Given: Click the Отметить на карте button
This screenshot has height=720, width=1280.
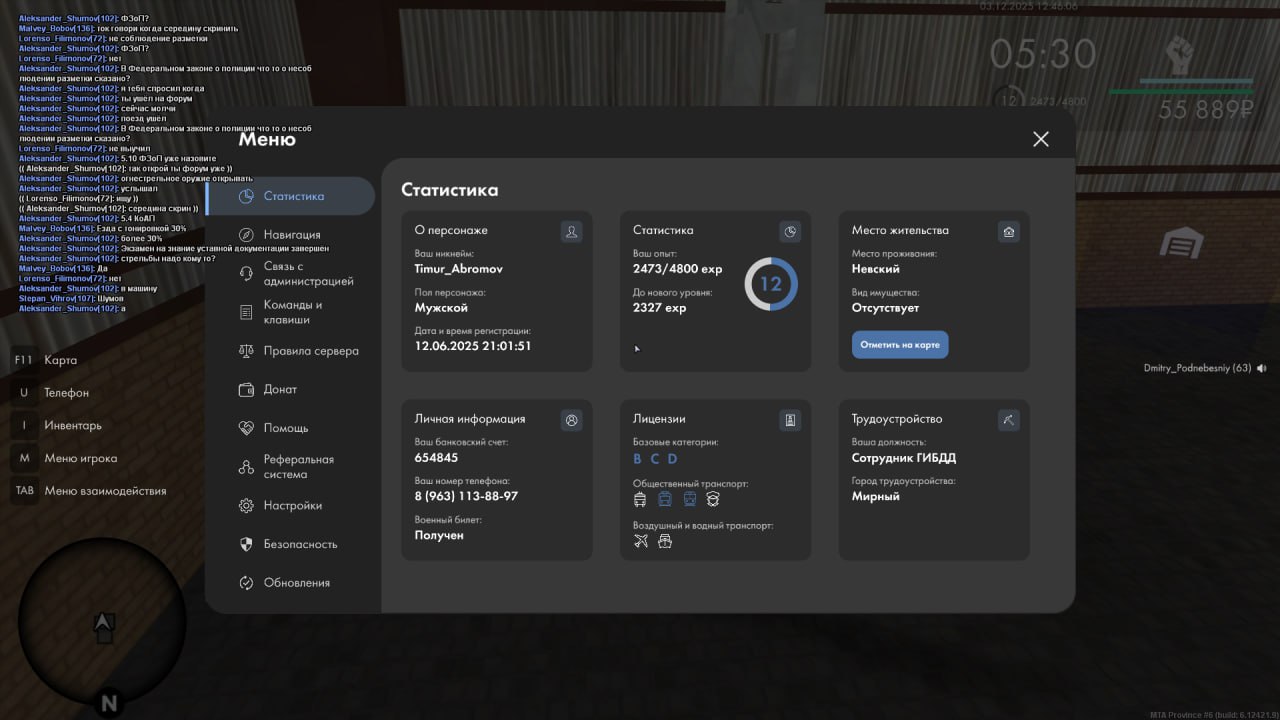Looking at the screenshot, I should tap(900, 345).
